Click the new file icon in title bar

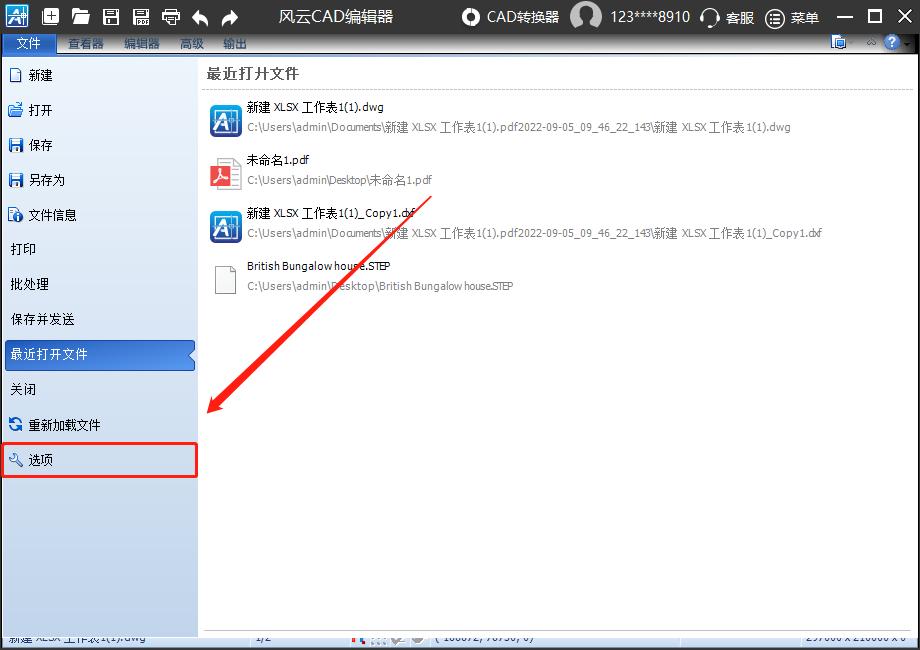pos(50,16)
